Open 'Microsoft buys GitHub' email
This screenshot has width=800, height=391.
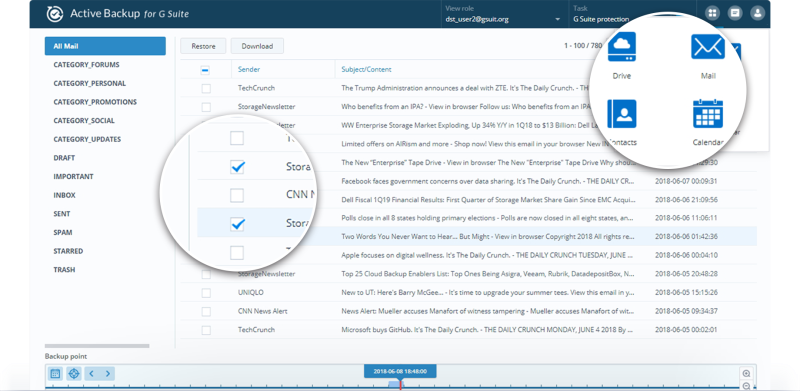point(487,330)
